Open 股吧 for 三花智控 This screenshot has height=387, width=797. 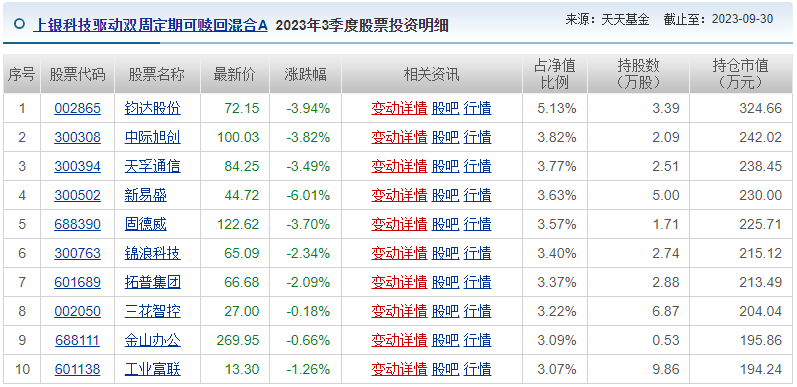point(445,311)
